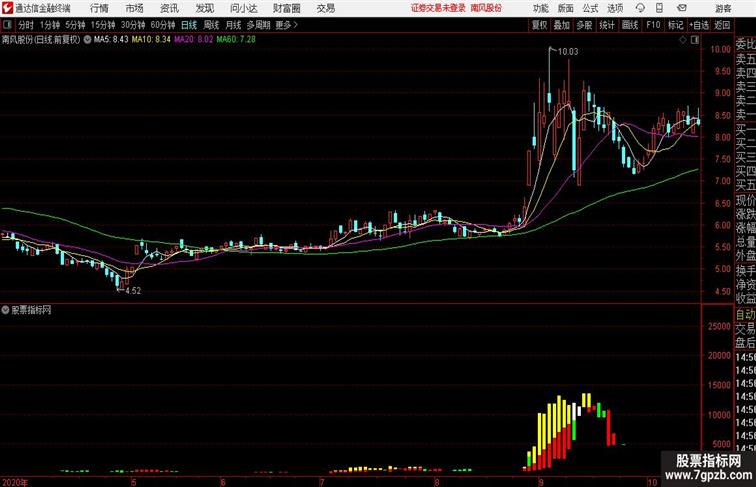Toggle the left sidebar panel icon
Image resolution: width=756 pixels, height=487 pixels.
(x=7, y=25)
